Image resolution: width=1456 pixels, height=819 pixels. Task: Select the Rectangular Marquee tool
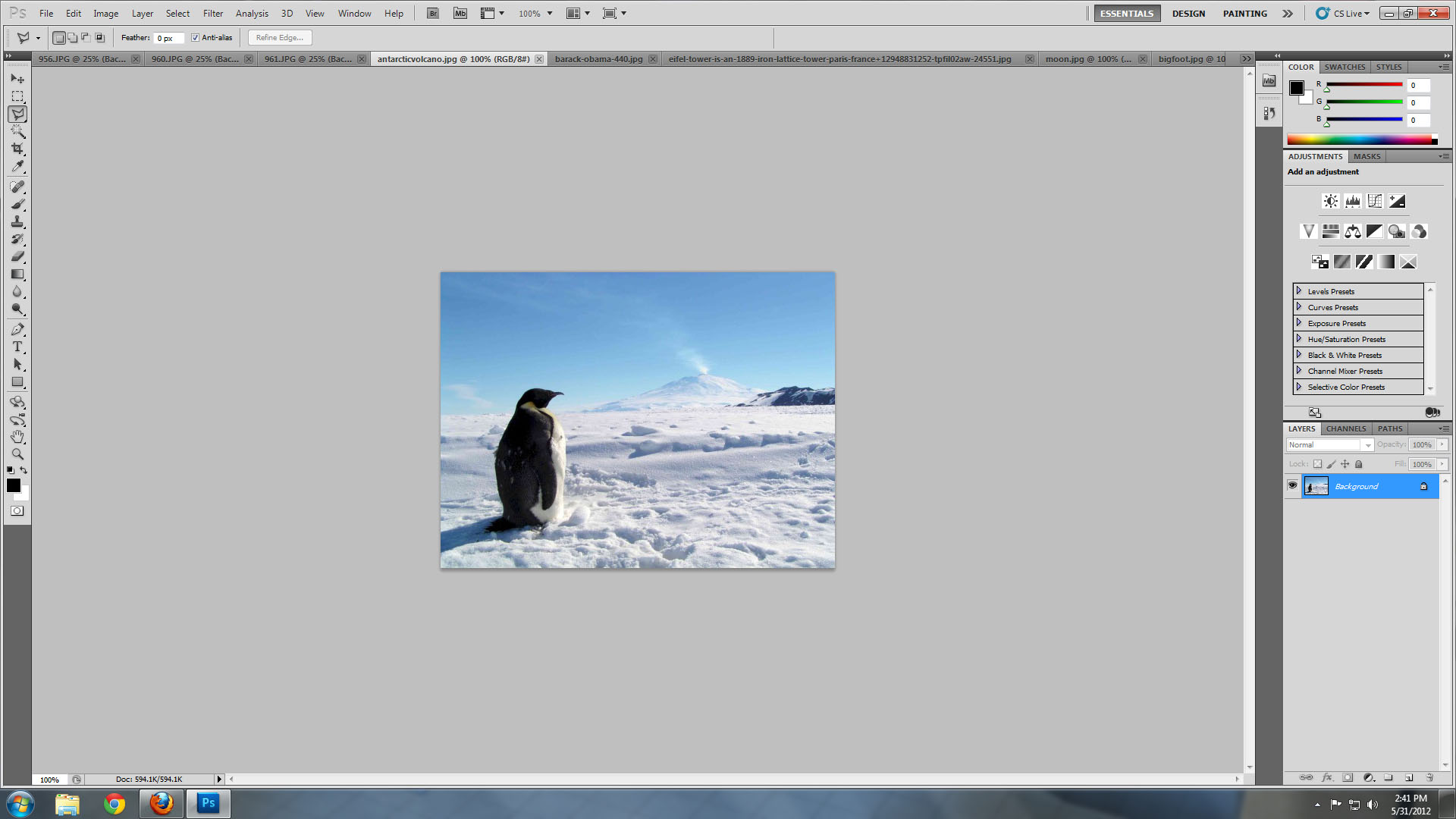click(17, 96)
